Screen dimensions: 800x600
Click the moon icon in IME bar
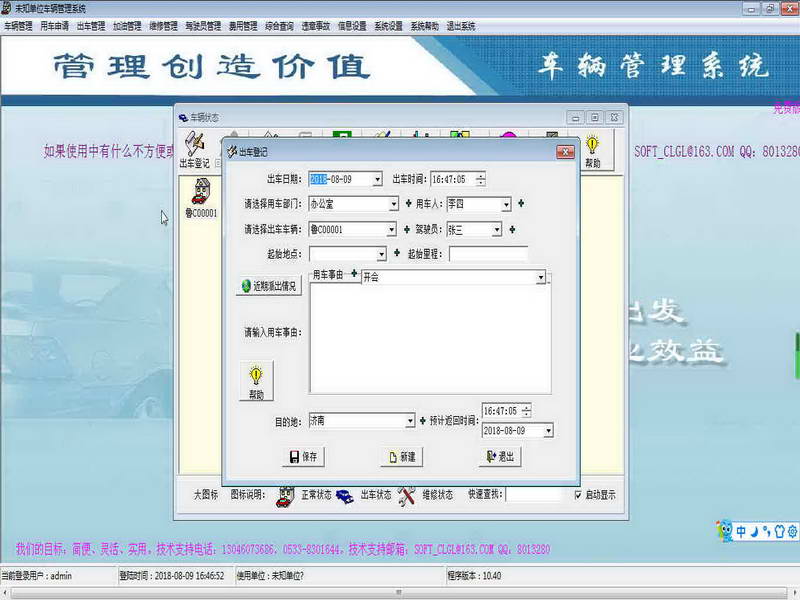pyautogui.click(x=754, y=532)
